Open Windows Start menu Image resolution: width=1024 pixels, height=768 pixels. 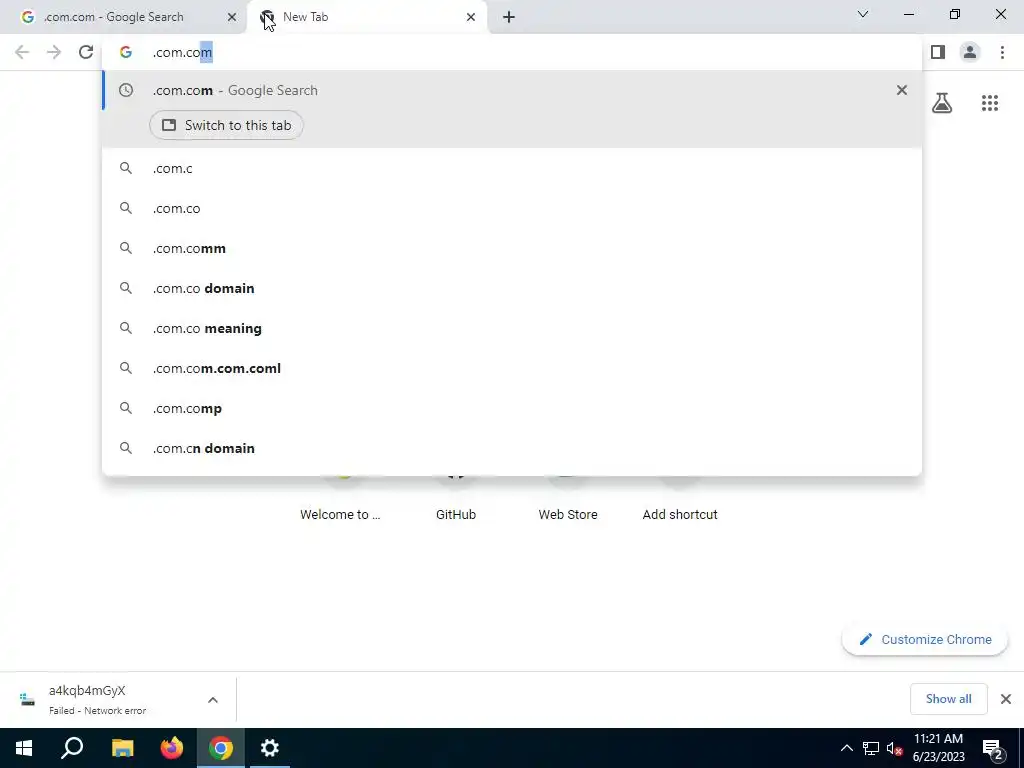24,748
